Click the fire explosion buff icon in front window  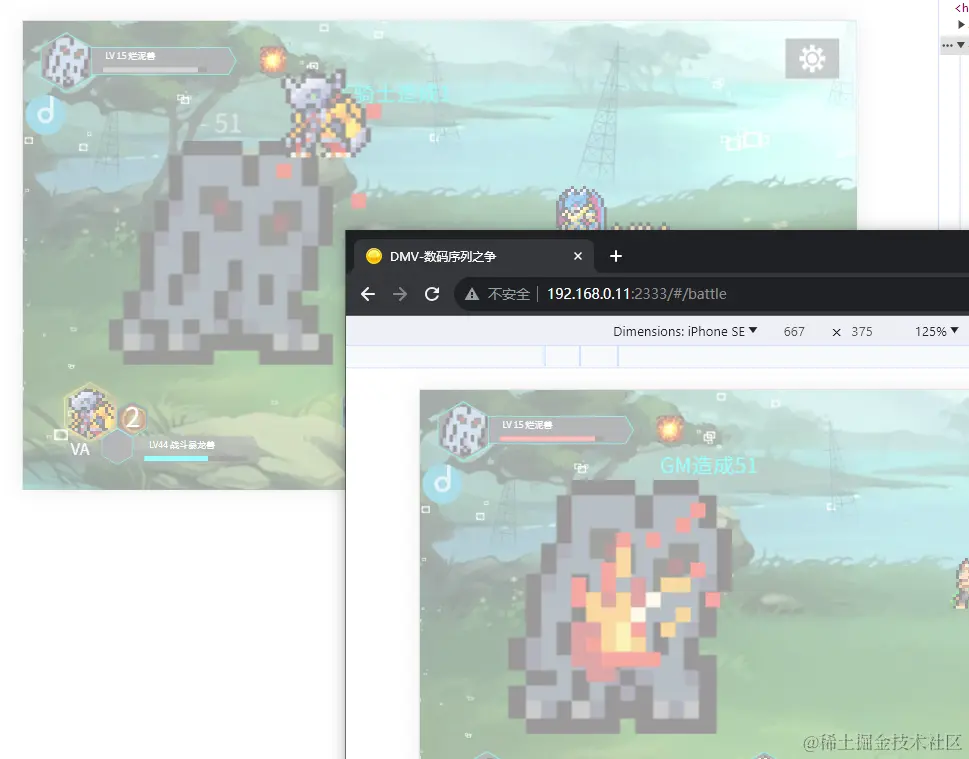(x=669, y=428)
